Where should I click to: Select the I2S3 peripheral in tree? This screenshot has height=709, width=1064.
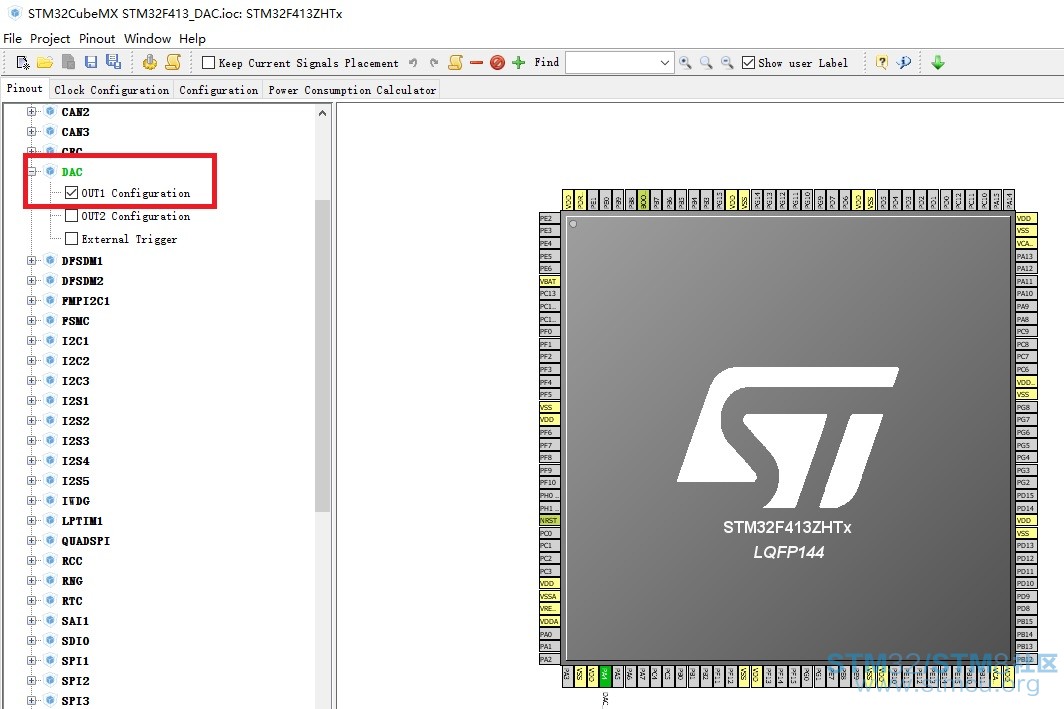(x=75, y=441)
